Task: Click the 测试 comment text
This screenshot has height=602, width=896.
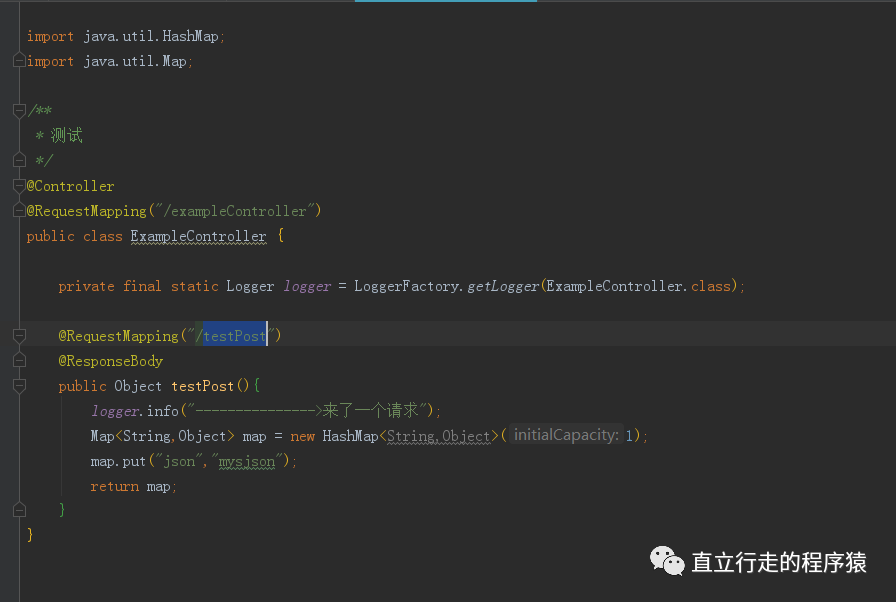Action: 66,135
